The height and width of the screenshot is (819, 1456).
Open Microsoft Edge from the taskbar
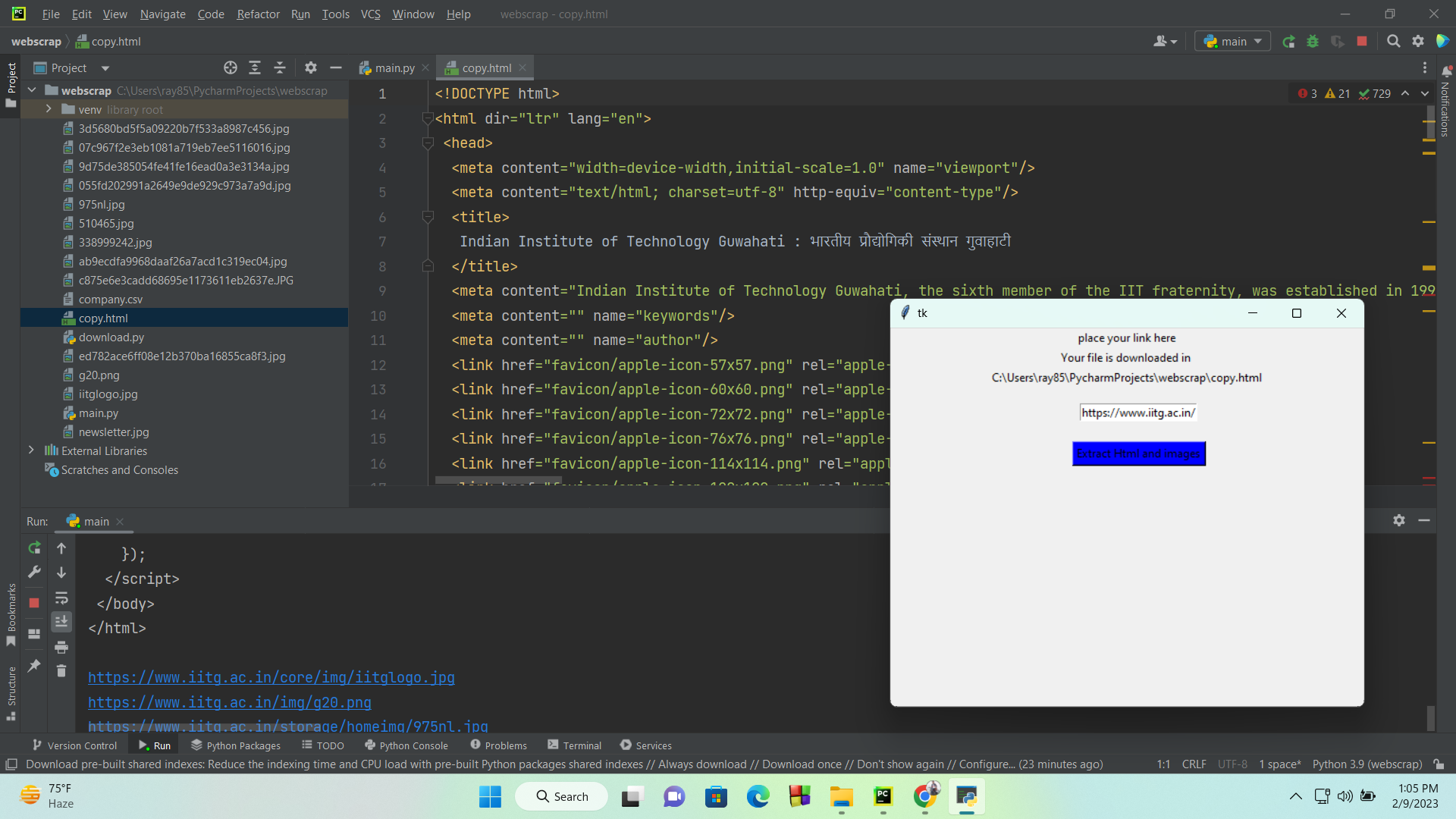coord(758,796)
